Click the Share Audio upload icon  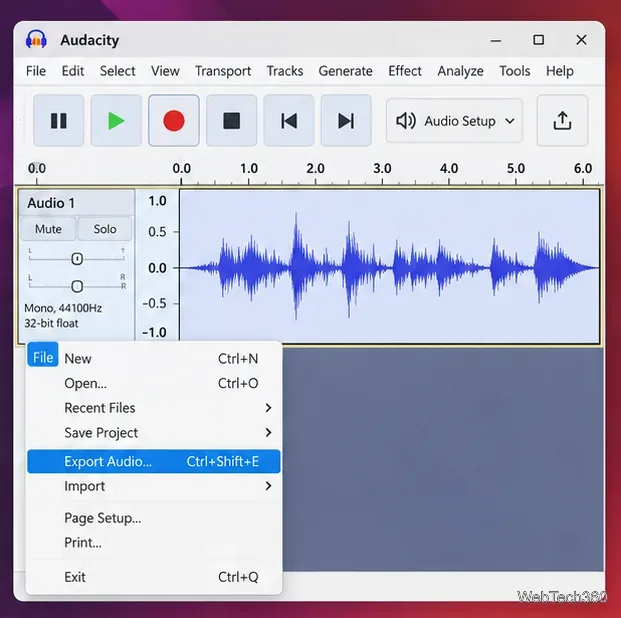click(562, 120)
